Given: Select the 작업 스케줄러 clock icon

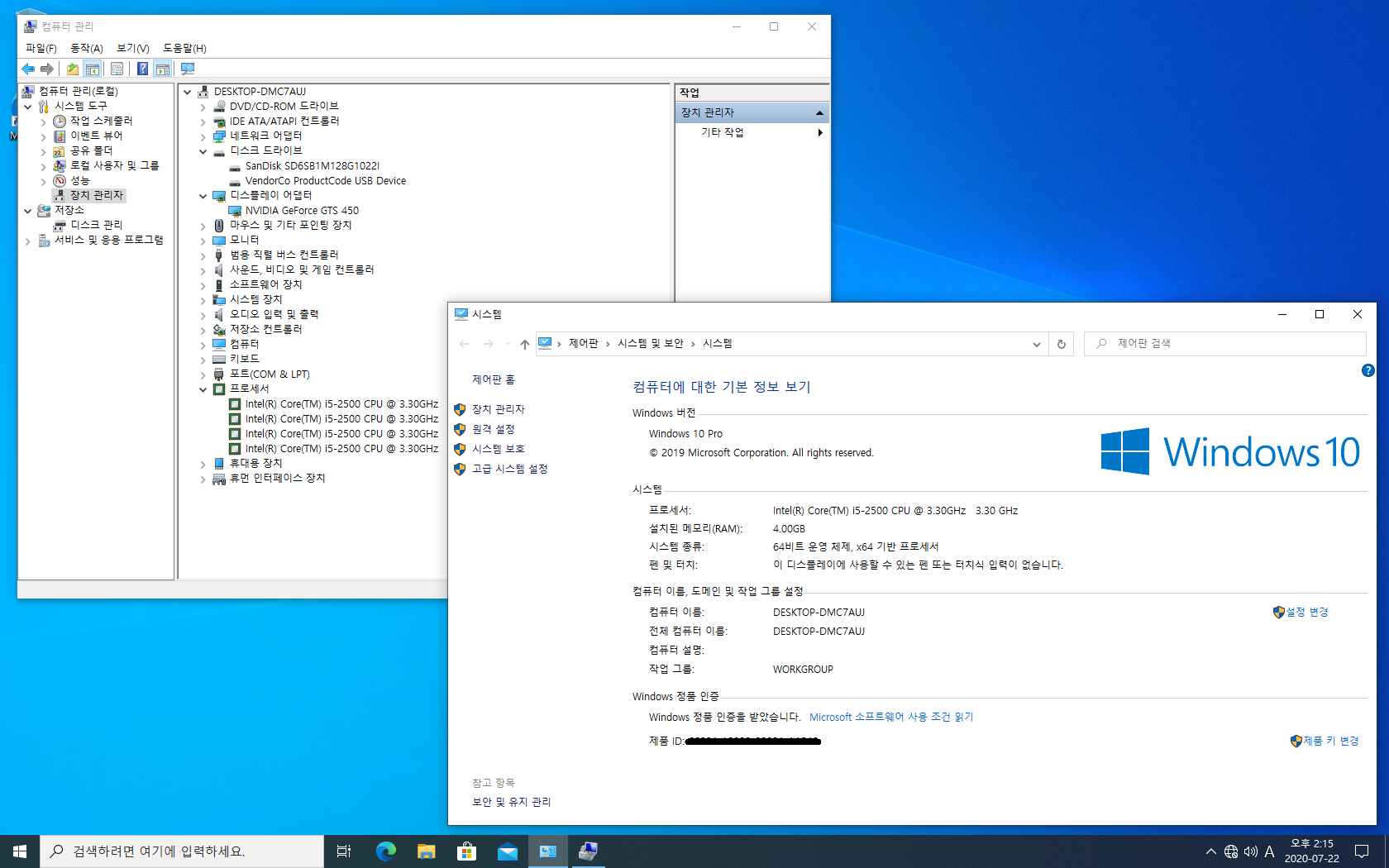Looking at the screenshot, I should click(x=60, y=121).
